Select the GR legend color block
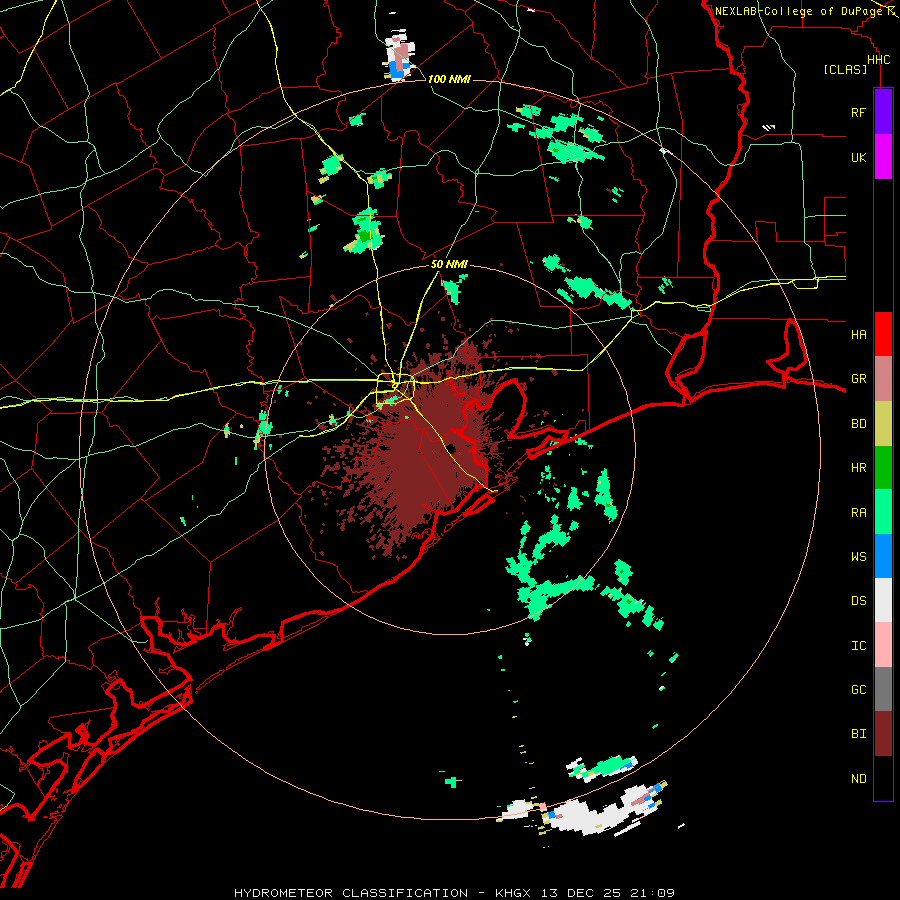Viewport: 900px width, 900px height. point(883,379)
